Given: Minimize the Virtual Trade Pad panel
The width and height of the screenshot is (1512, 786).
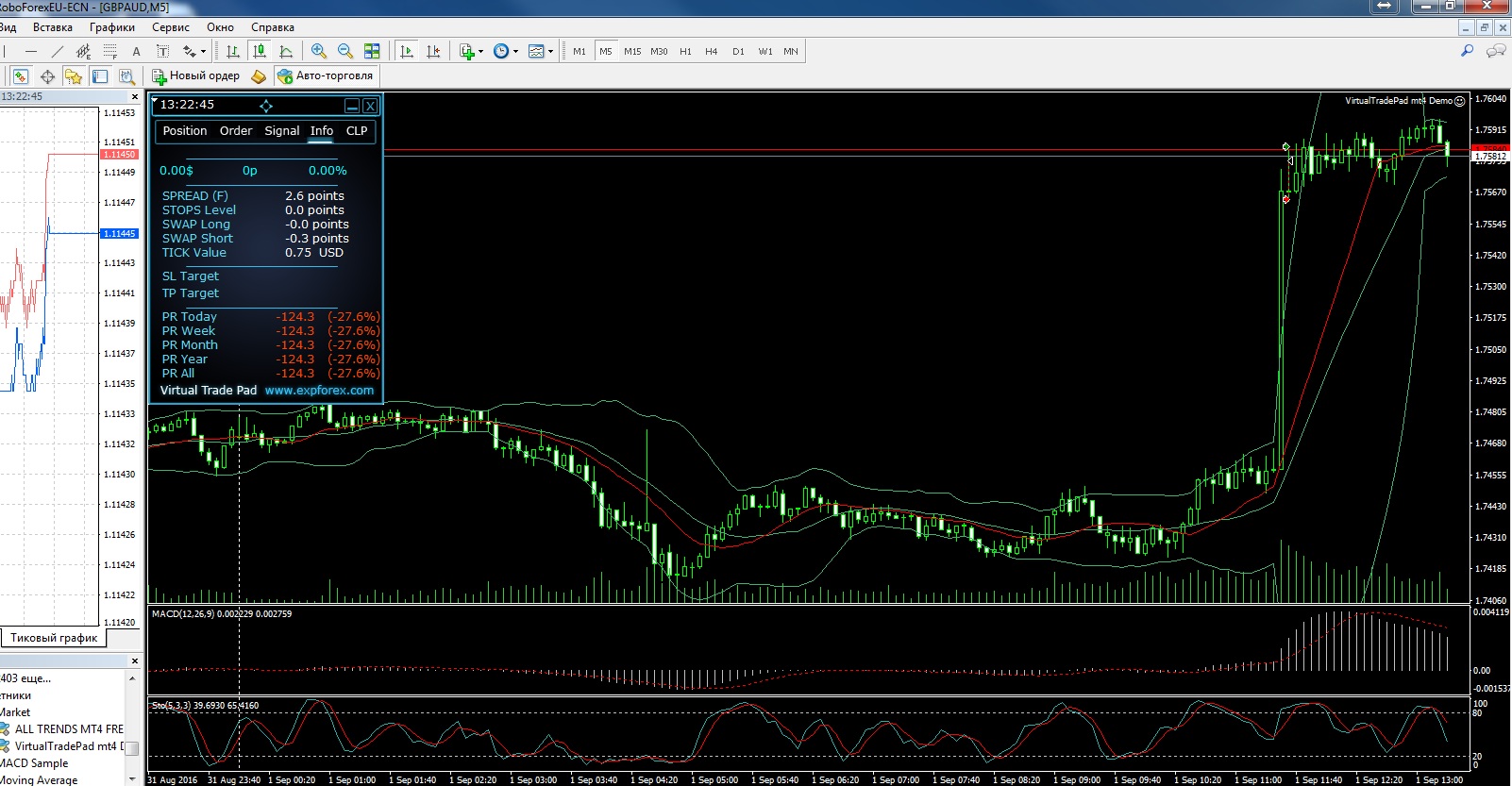Looking at the screenshot, I should [x=352, y=106].
